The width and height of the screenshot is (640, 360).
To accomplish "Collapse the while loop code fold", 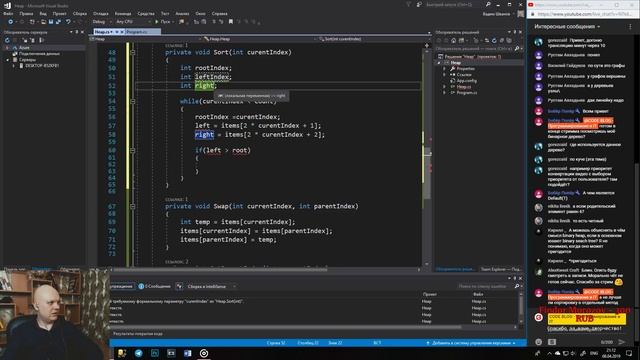I will [133, 101].
